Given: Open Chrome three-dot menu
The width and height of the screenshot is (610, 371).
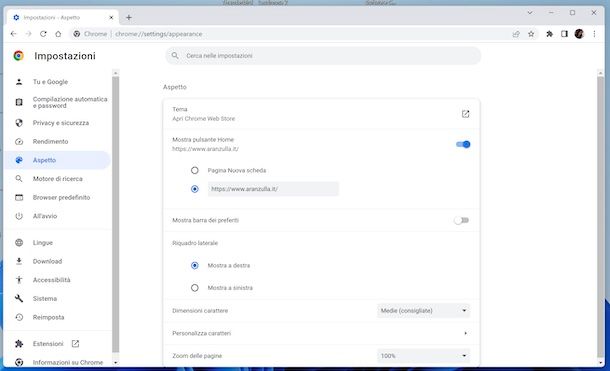Looking at the screenshot, I should point(594,34).
